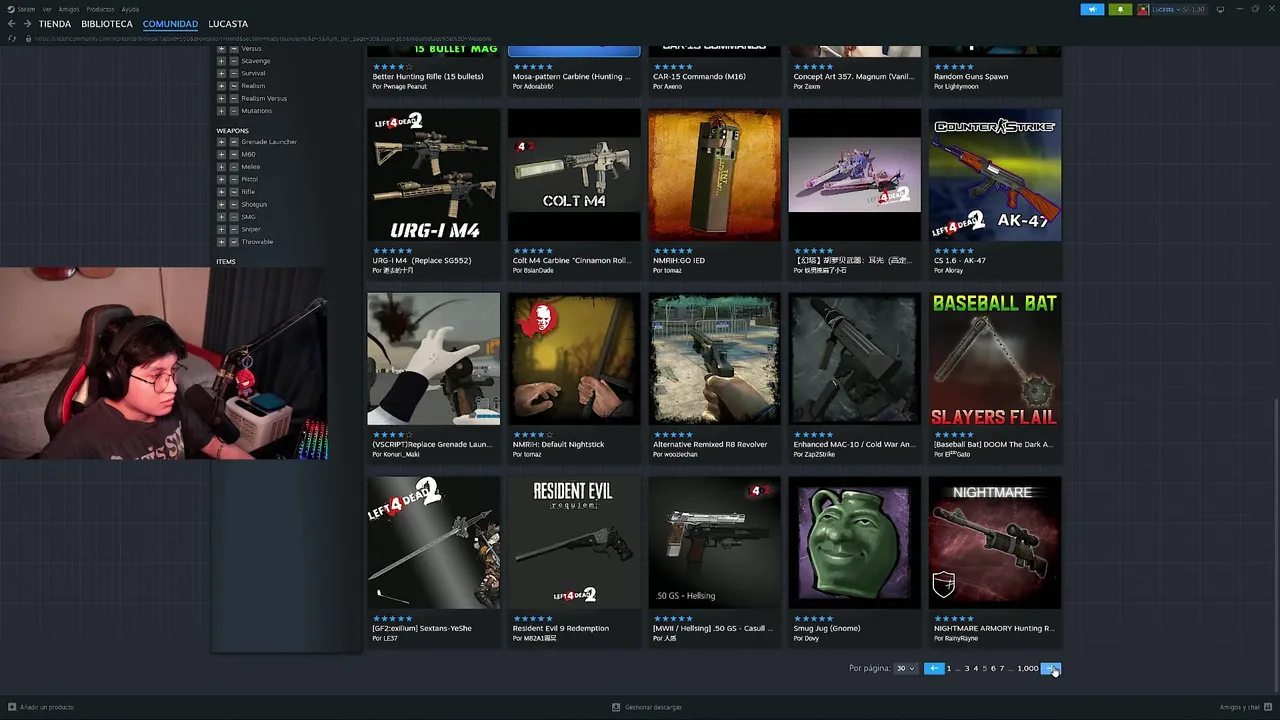Open the Amigos y chat icon
The width and height of the screenshot is (1280, 720).
1268,707
